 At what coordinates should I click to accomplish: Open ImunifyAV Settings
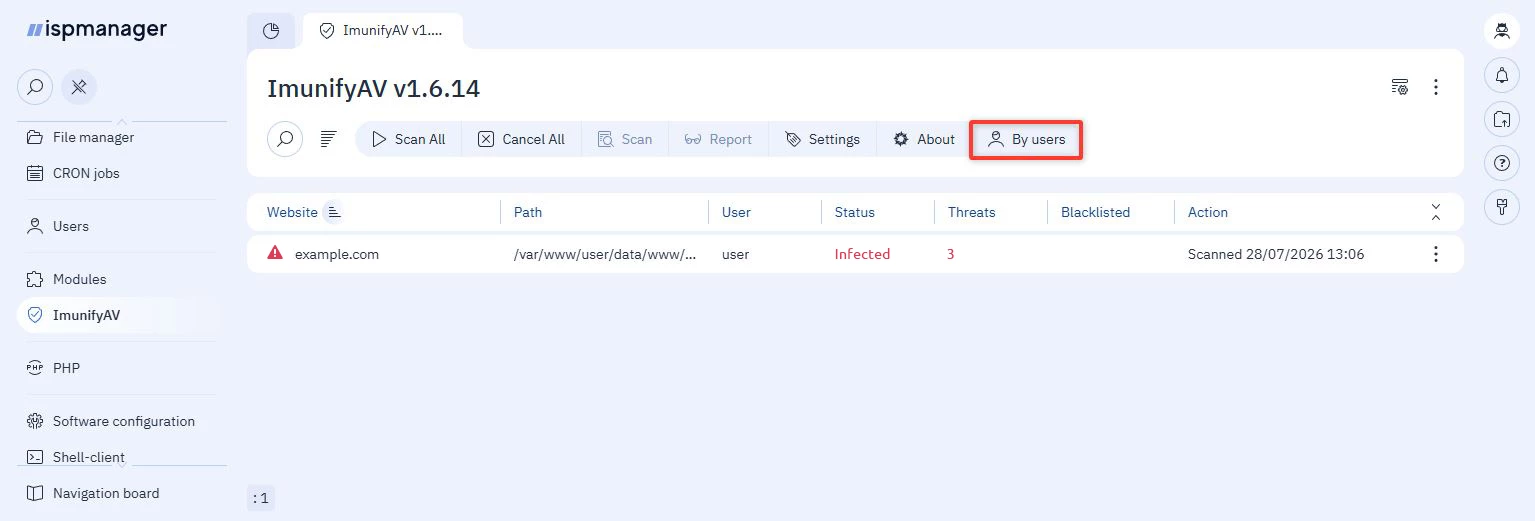coord(822,139)
